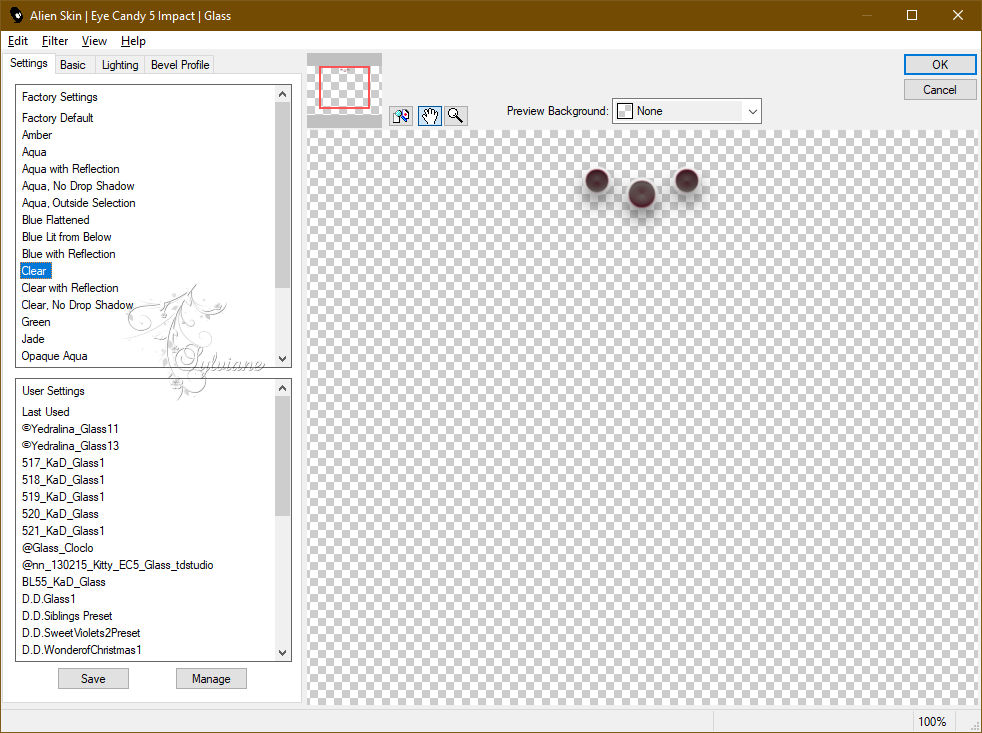Click the 100% zoom level in status bar
This screenshot has width=982, height=733.
tap(932, 721)
